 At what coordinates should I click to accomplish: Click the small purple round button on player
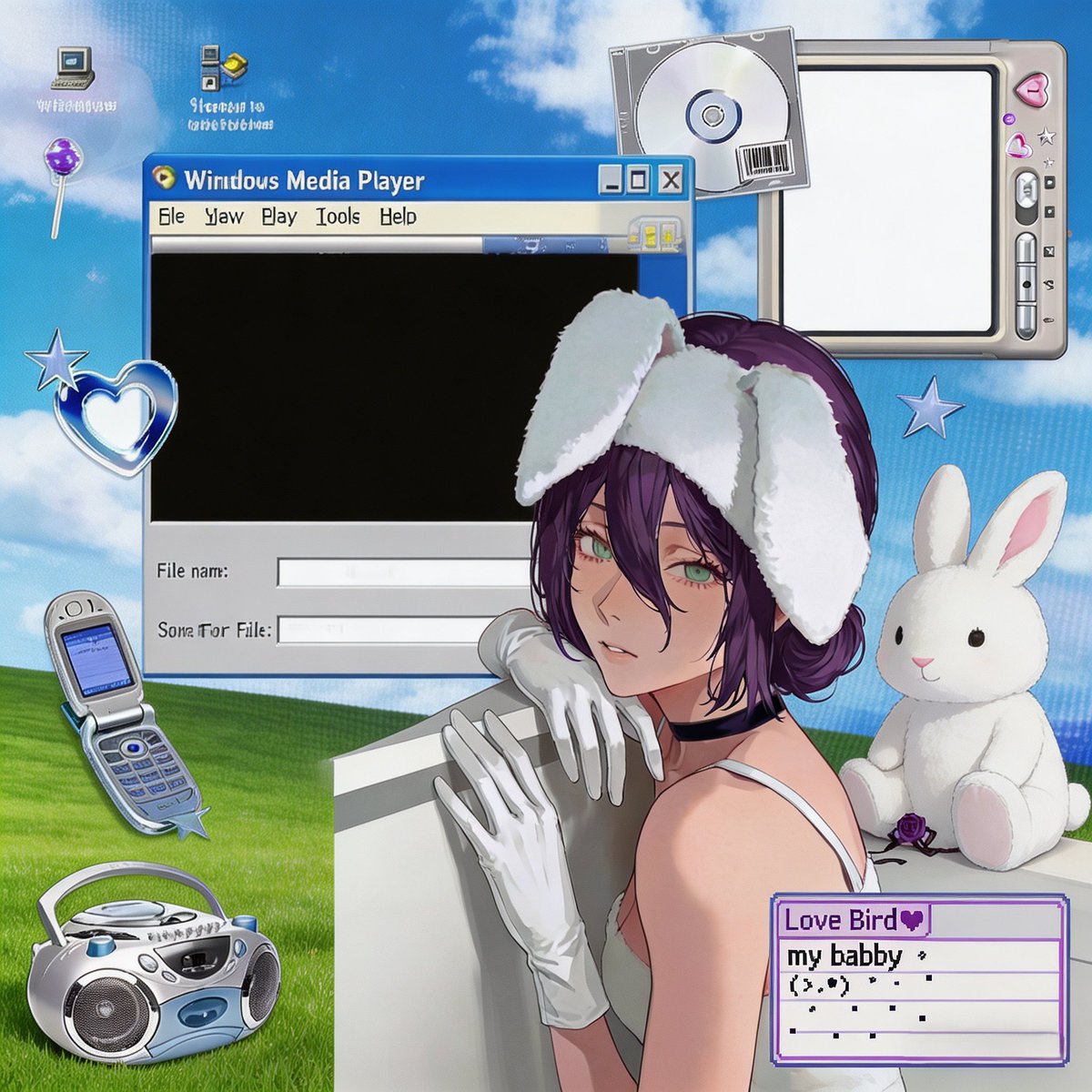point(1008,119)
